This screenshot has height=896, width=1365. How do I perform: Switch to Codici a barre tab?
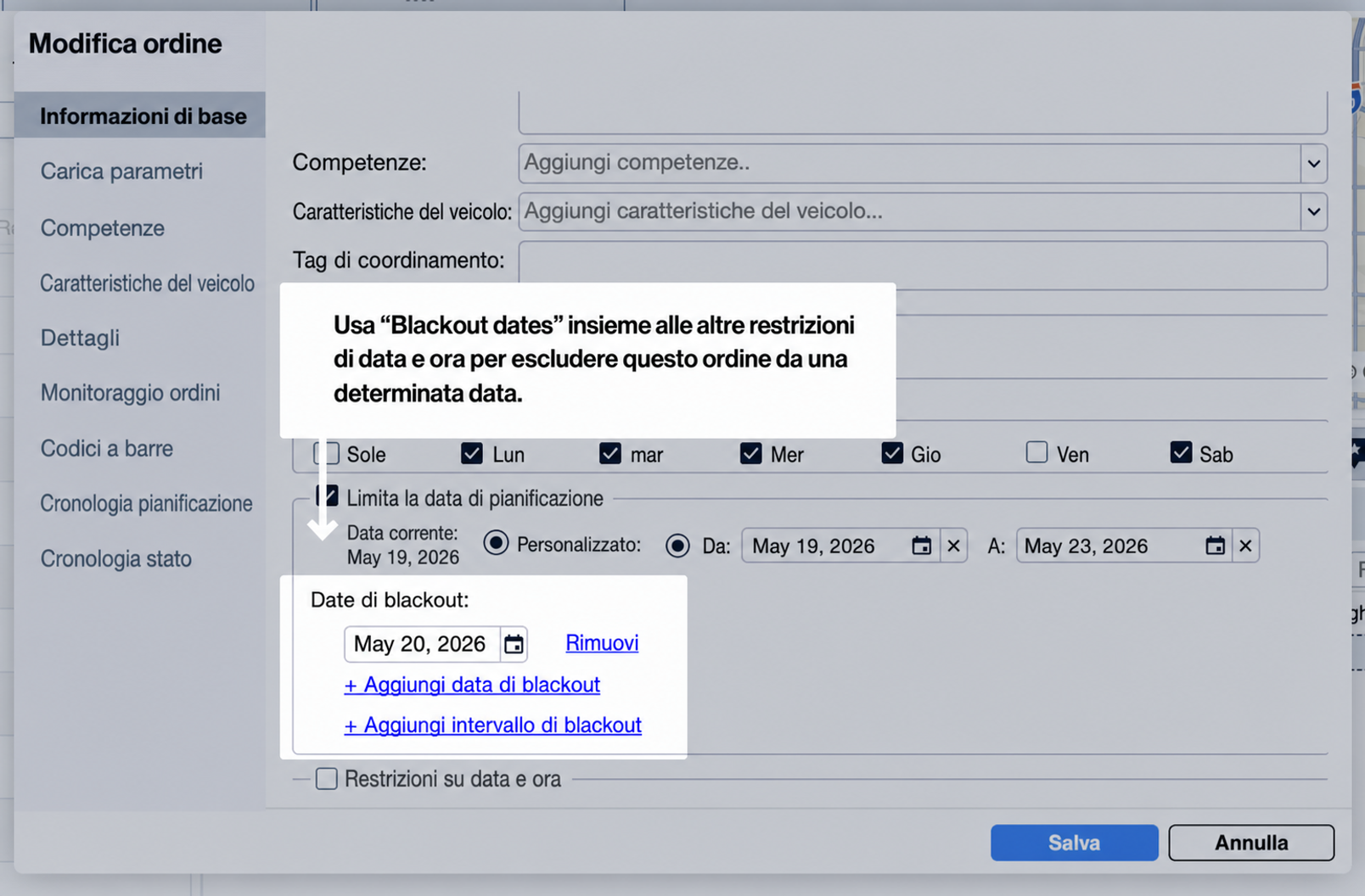point(107,448)
